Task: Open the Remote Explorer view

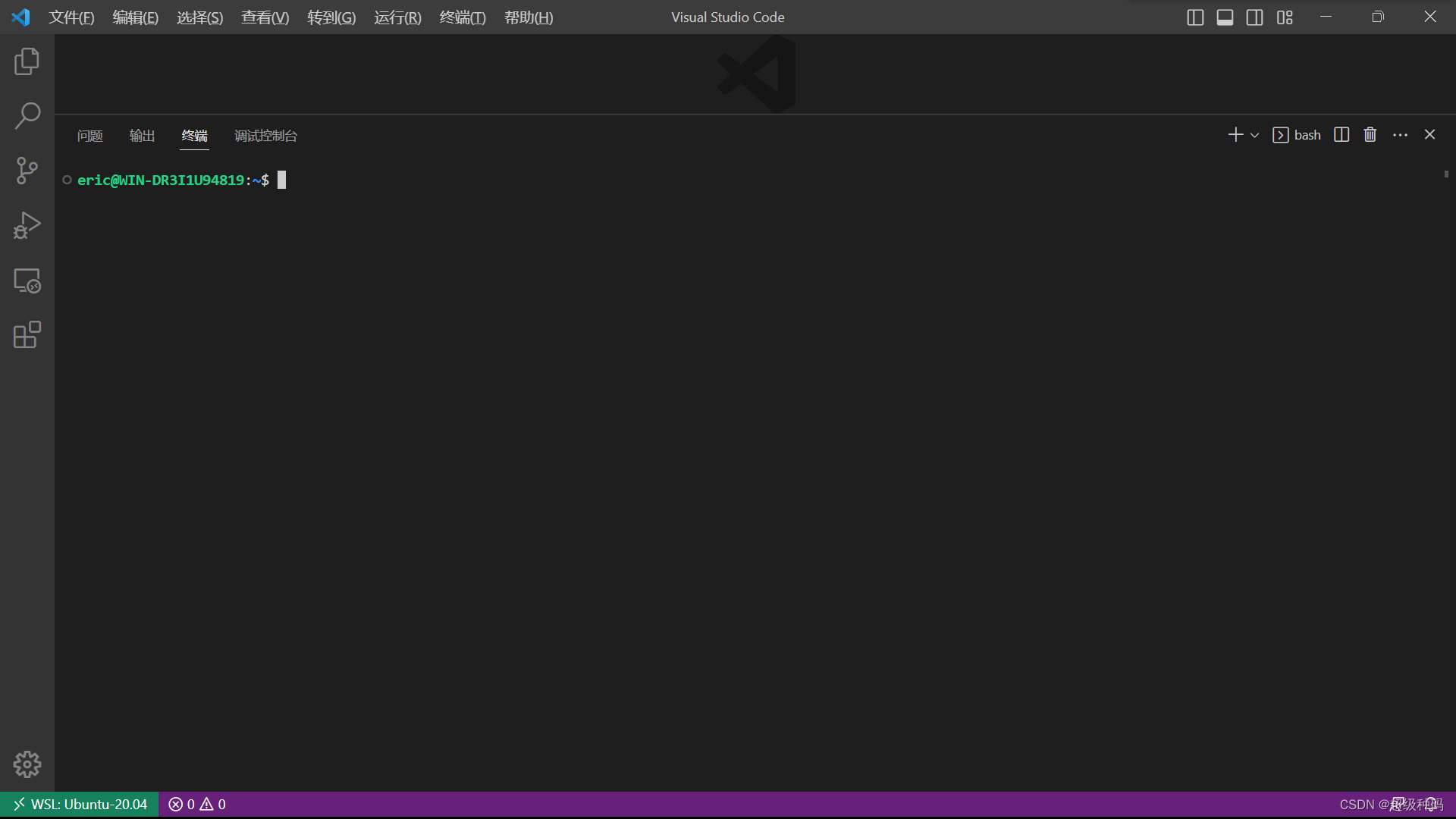Action: click(27, 281)
